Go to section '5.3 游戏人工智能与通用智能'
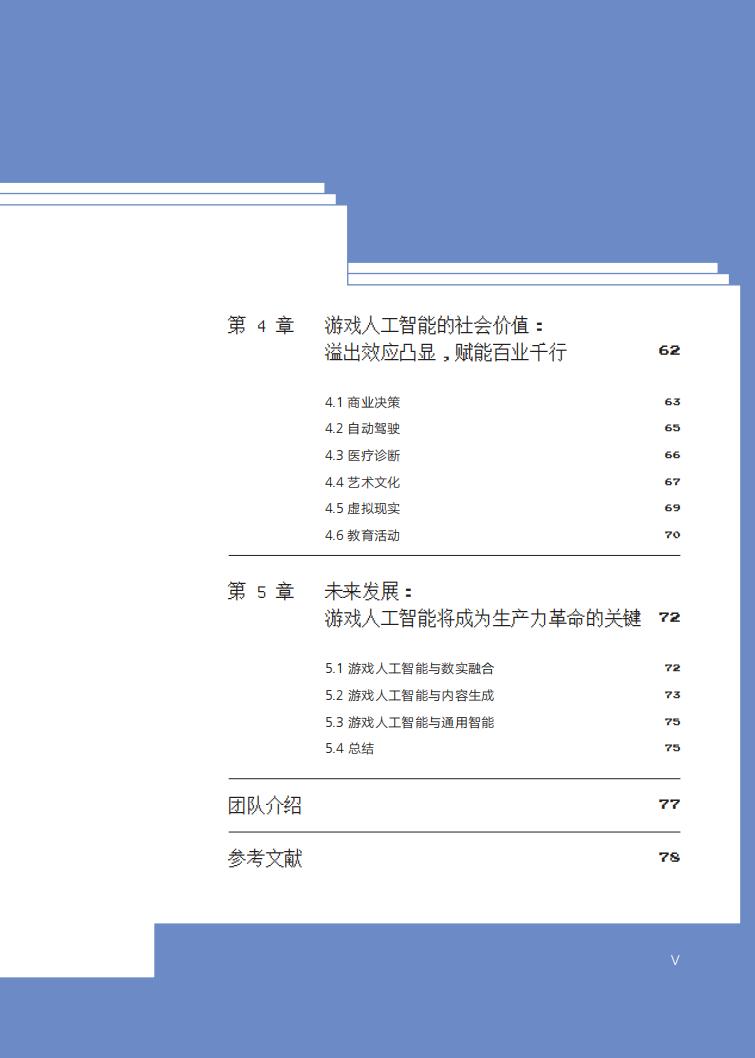Screen dimensions: 755x1058 click(410, 723)
